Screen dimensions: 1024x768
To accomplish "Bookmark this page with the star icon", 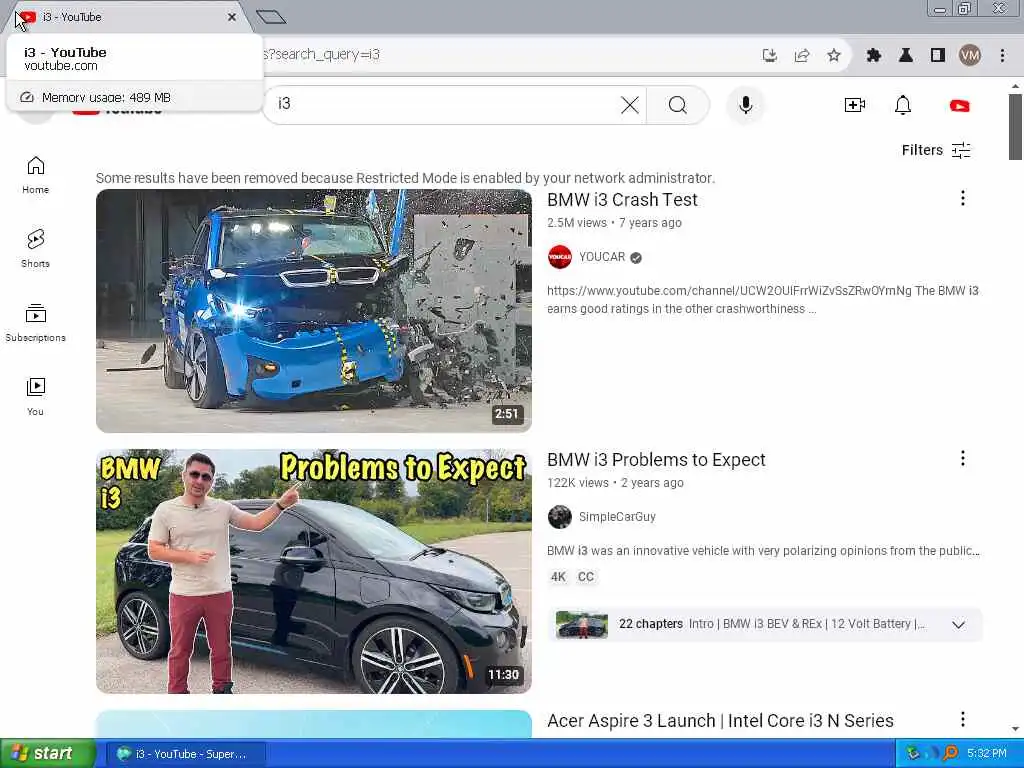I will coord(834,55).
